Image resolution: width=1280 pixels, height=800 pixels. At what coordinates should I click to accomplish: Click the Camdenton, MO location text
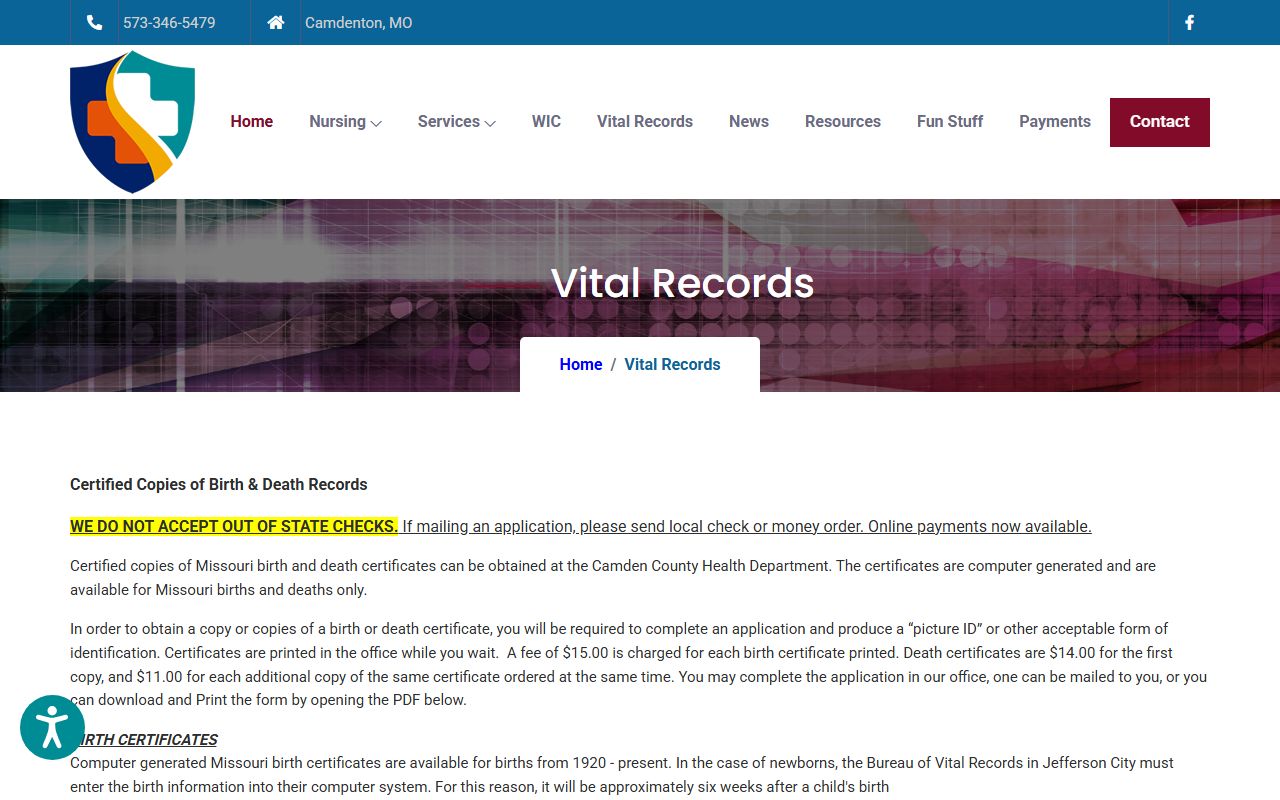click(x=358, y=22)
